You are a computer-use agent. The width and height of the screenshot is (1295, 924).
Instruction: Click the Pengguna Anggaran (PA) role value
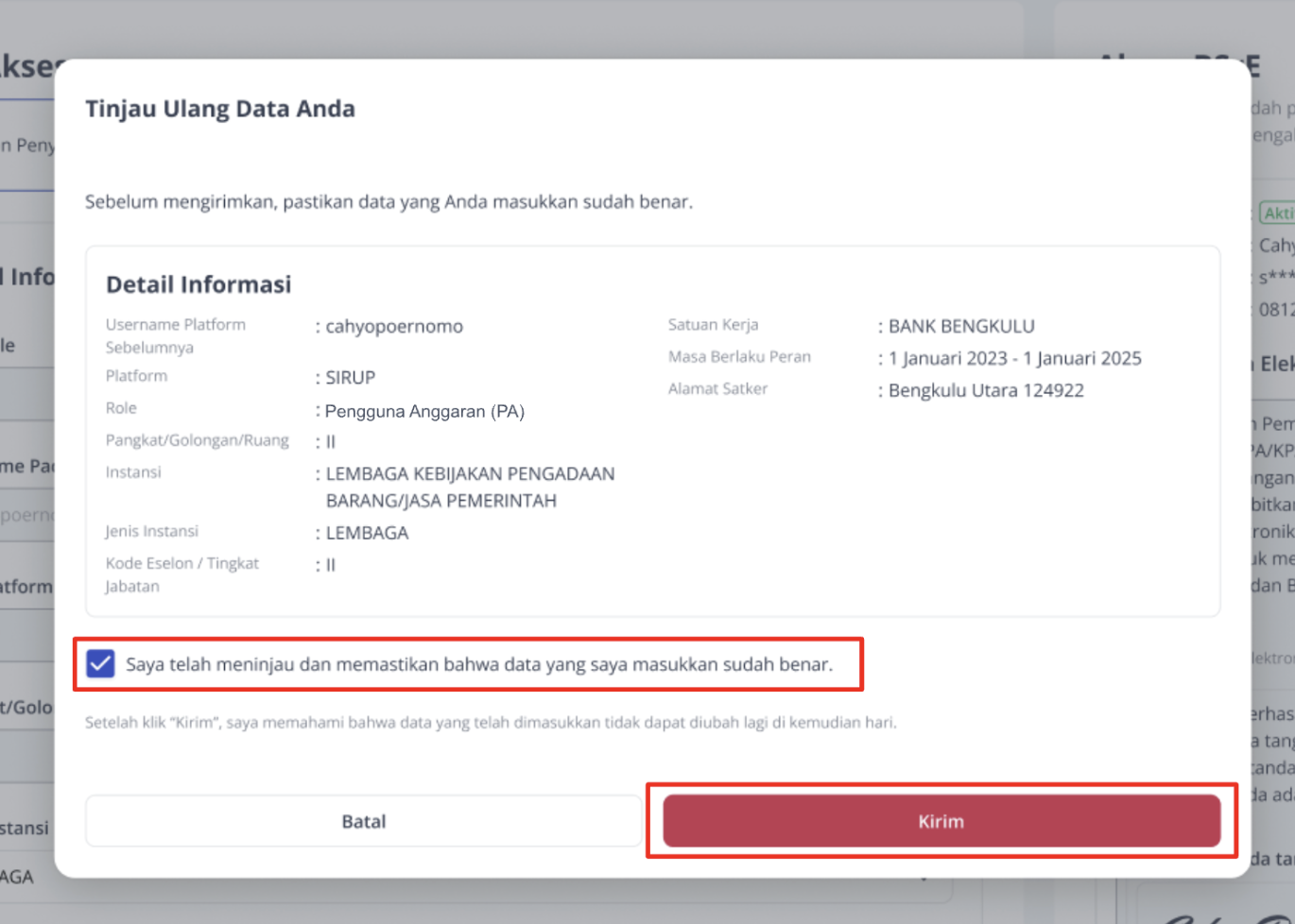[424, 411]
